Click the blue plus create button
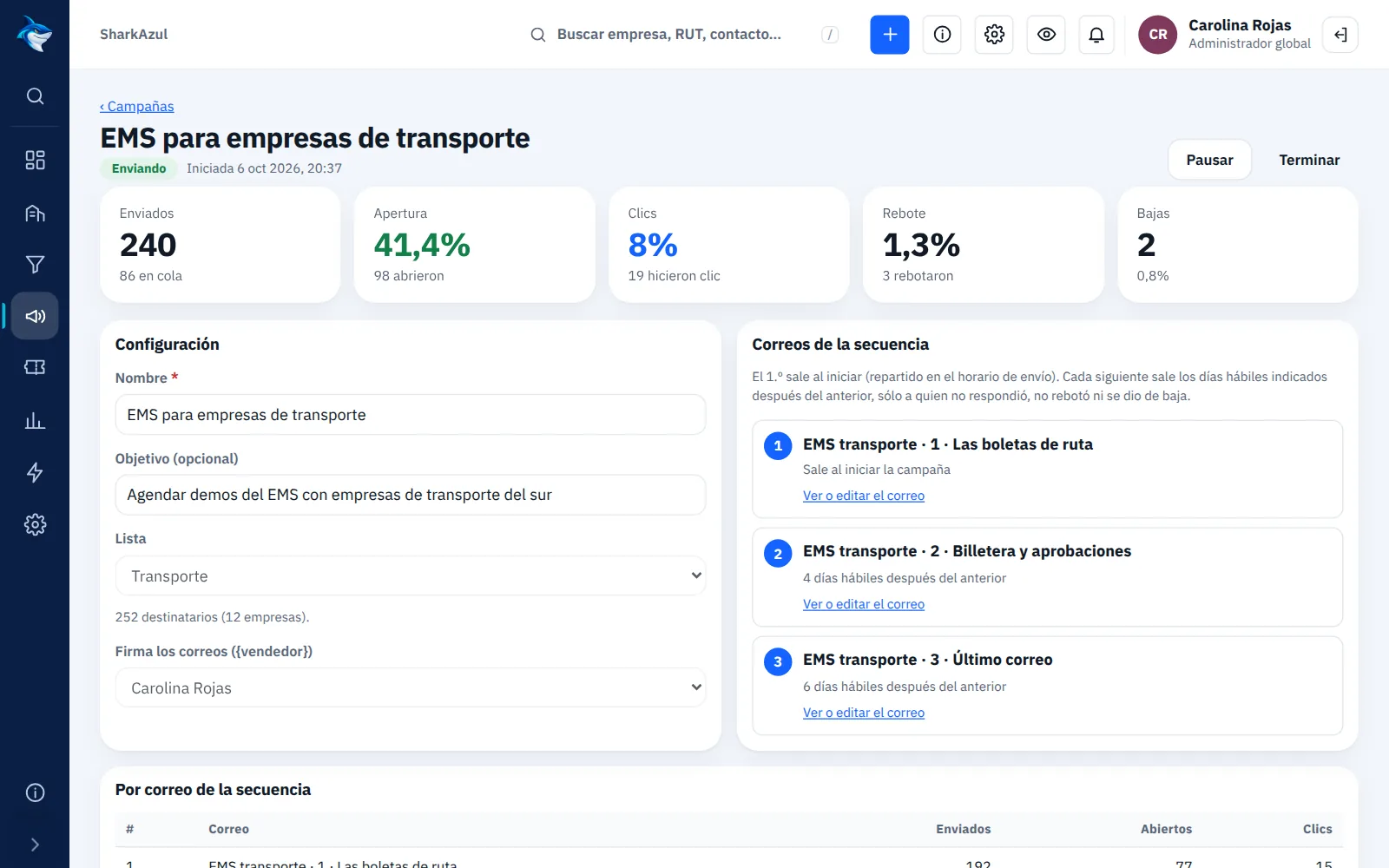The height and width of the screenshot is (868, 1389). point(890,35)
